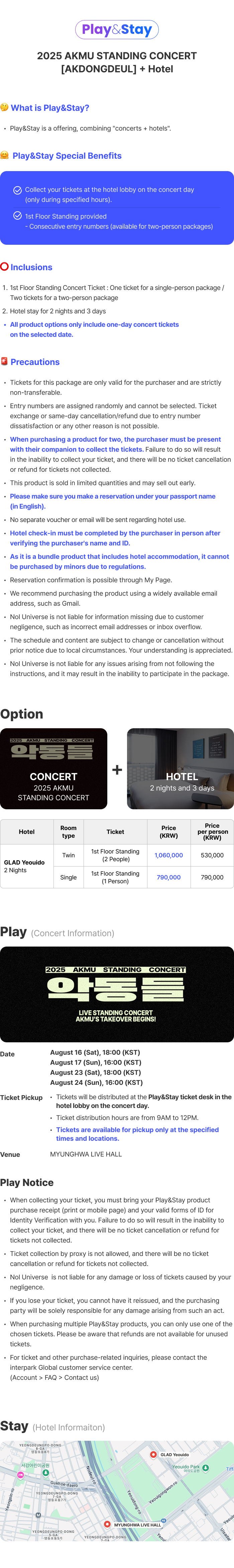Viewport: 234px width, 1568px height.
Task: Click the green Yeouido Park marker on map
Action: 206,1468
